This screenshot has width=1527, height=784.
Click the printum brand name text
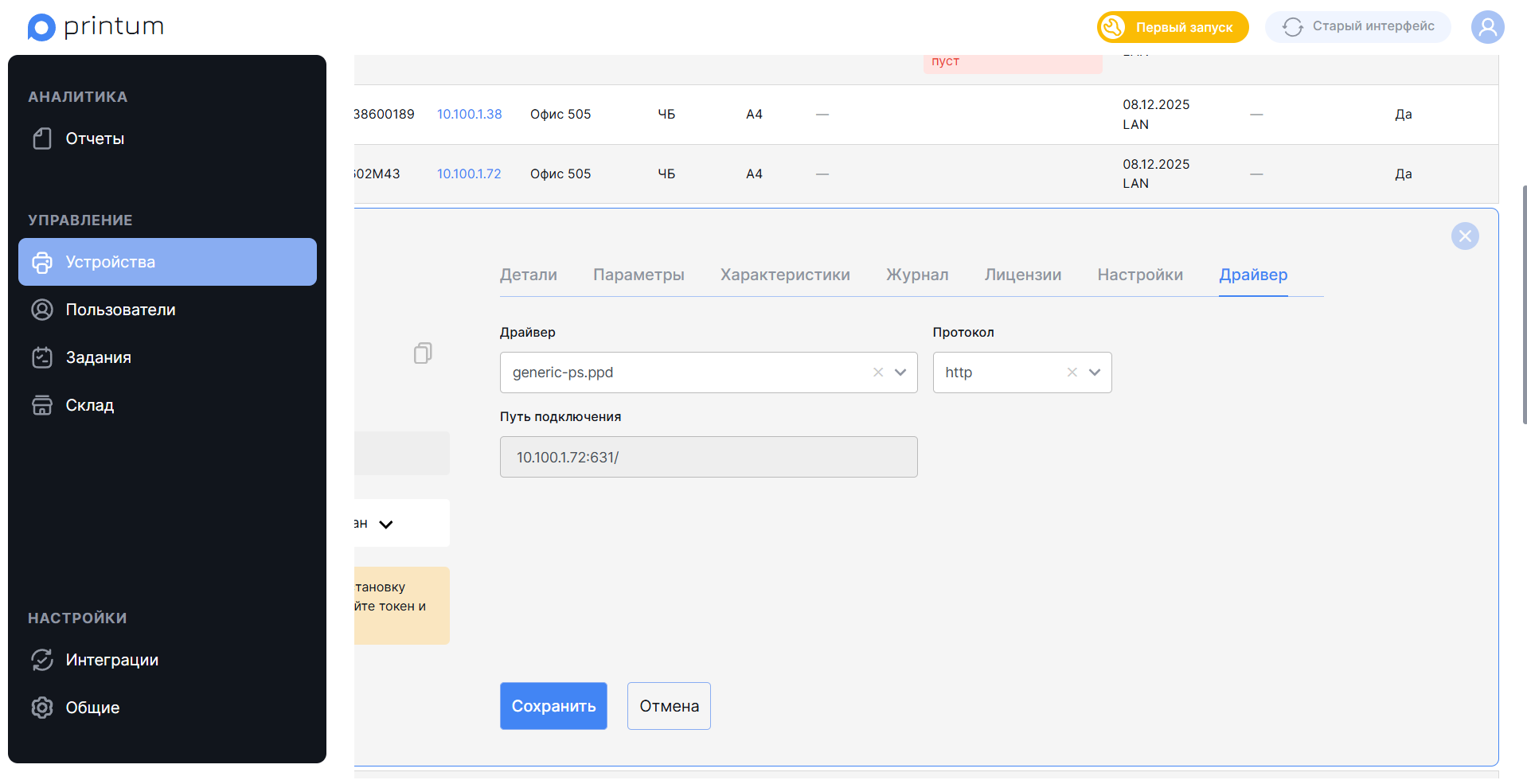click(114, 26)
